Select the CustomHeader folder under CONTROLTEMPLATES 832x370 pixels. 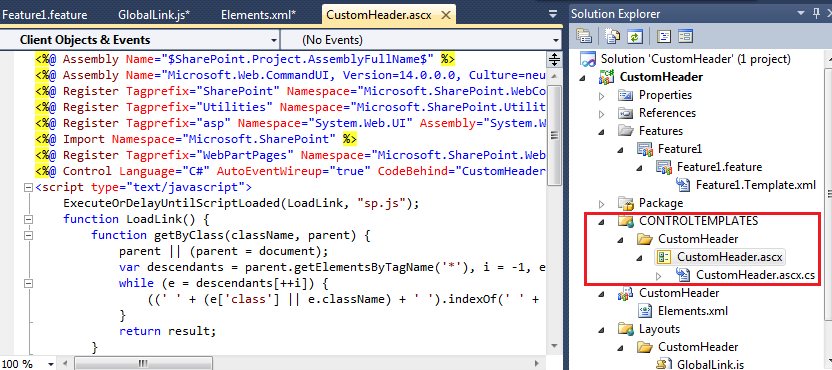point(698,239)
